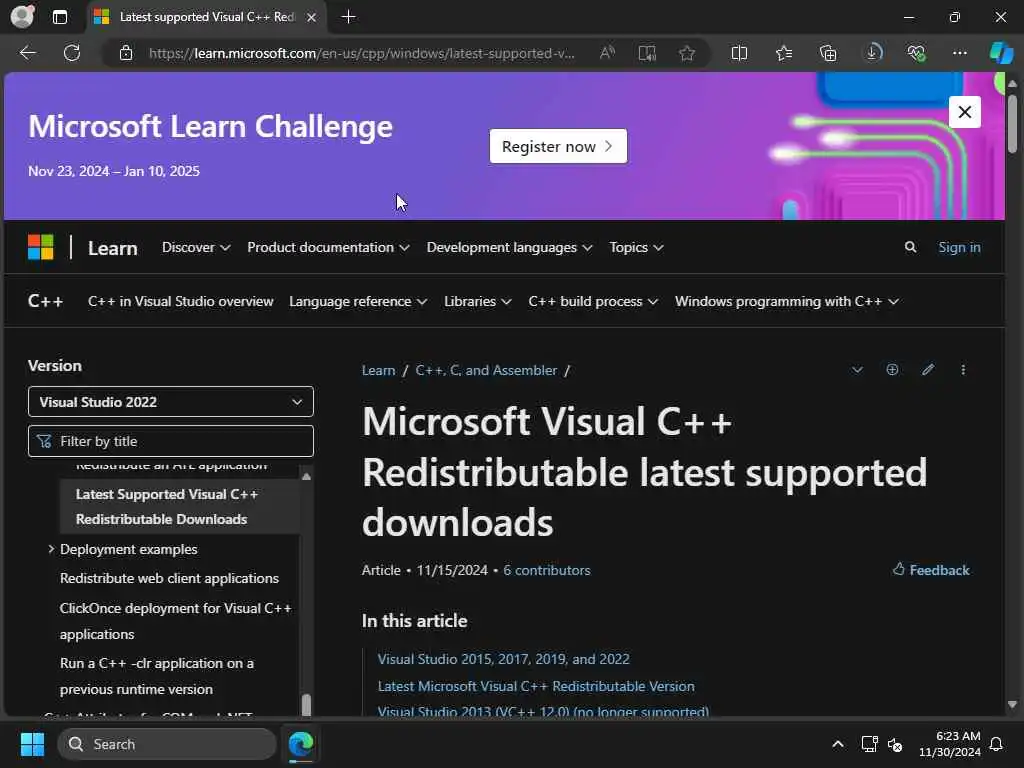Close the Microsoft Learn Challenge banner
This screenshot has height=768, width=1024.
tap(965, 112)
